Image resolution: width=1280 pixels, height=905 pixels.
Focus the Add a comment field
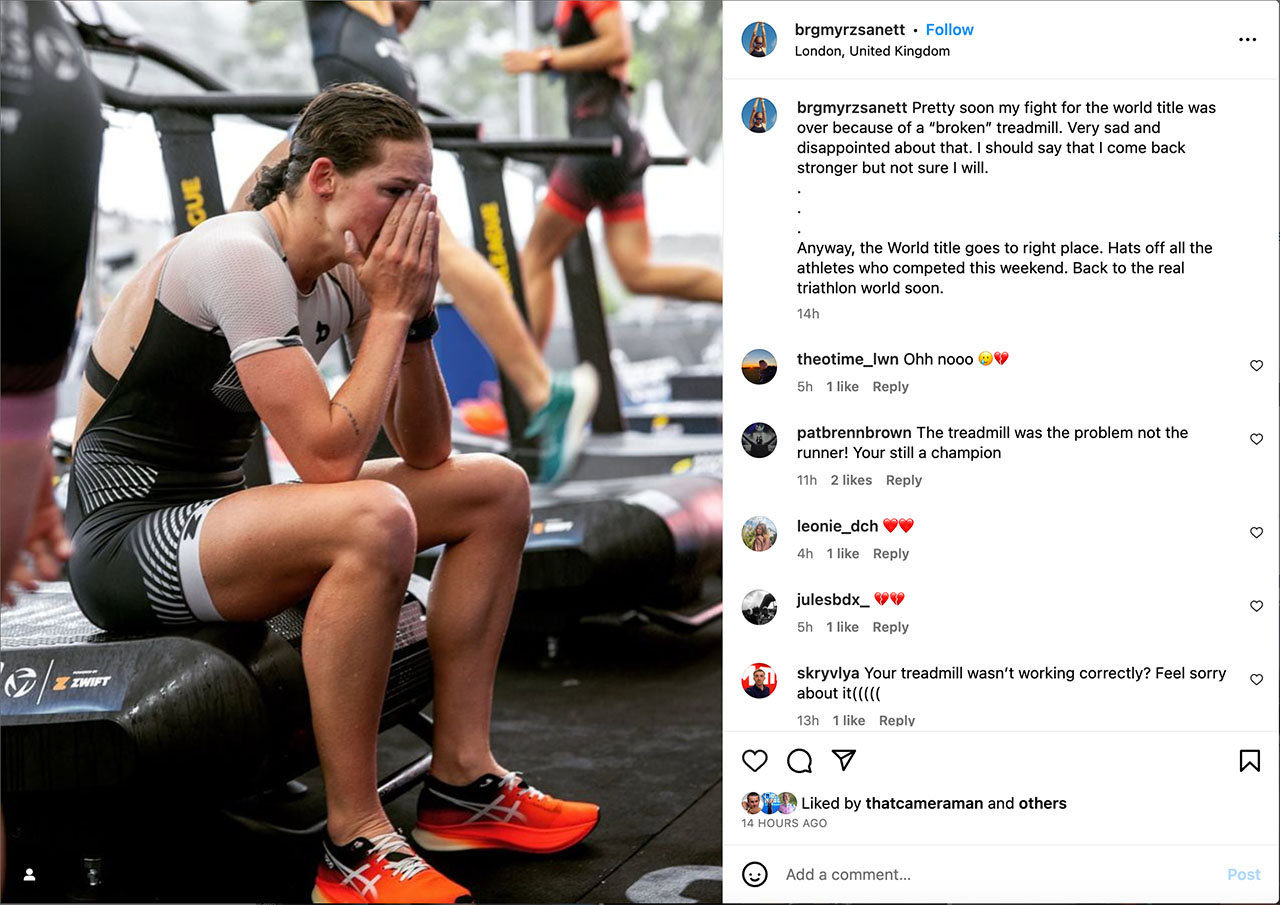pos(1000,874)
